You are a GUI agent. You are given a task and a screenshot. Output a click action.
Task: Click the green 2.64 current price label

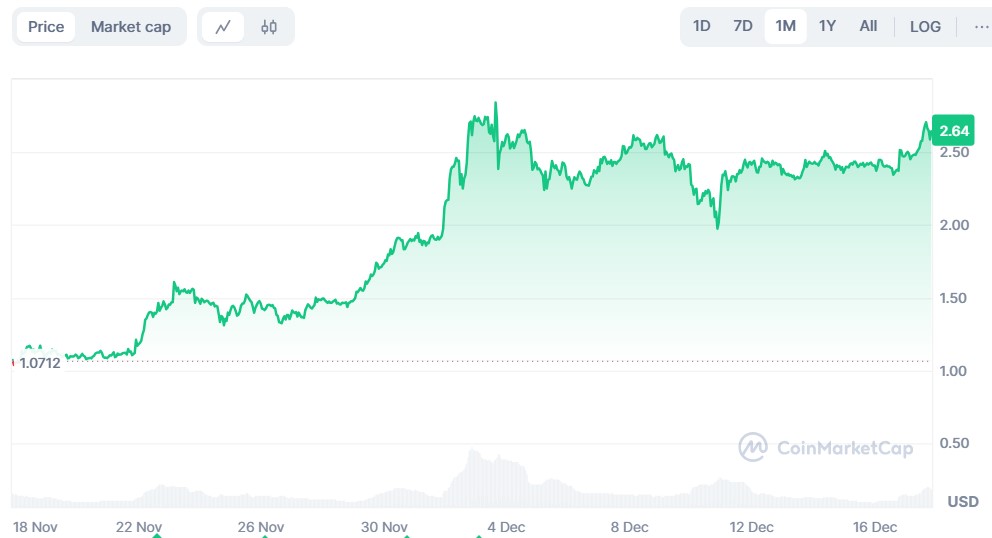(955, 130)
